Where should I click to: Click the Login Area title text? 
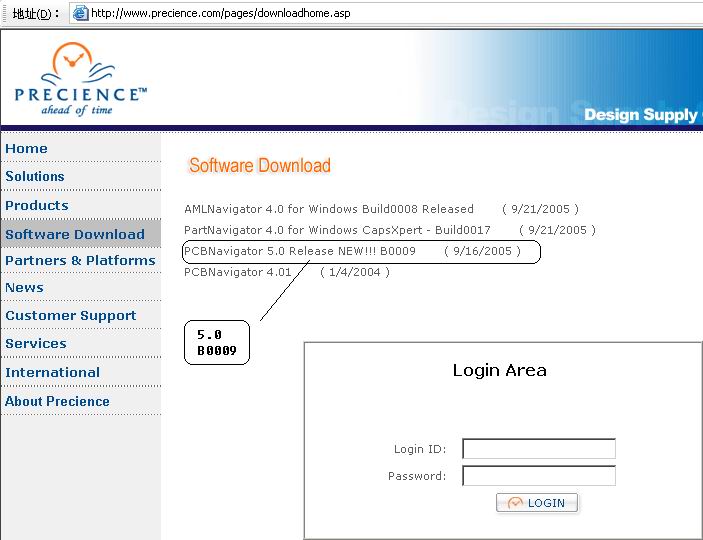(x=499, y=370)
